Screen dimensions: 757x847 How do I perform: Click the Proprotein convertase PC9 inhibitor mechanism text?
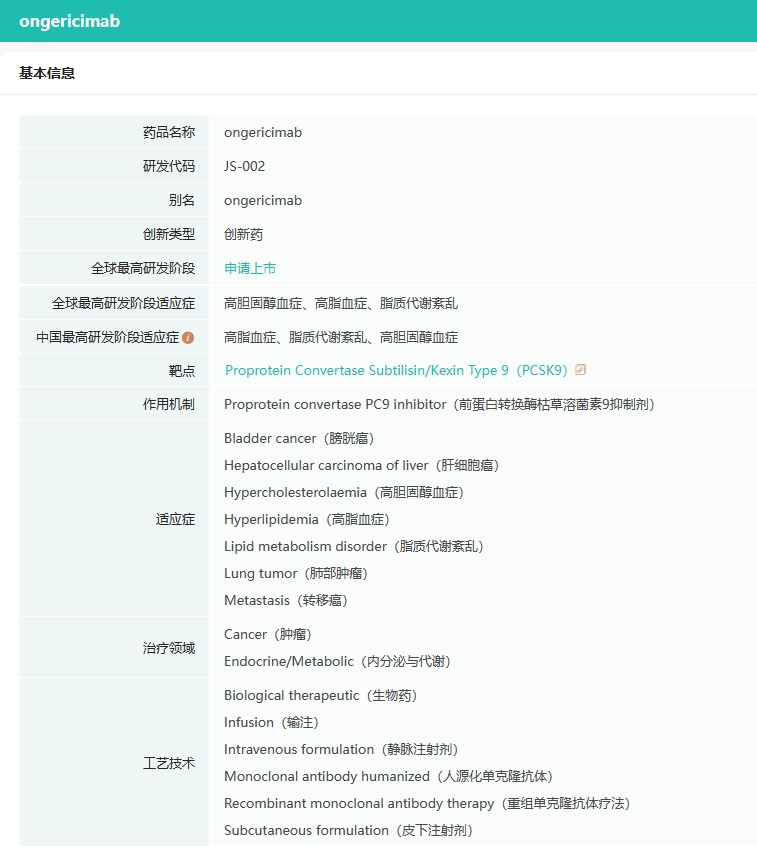coord(439,404)
